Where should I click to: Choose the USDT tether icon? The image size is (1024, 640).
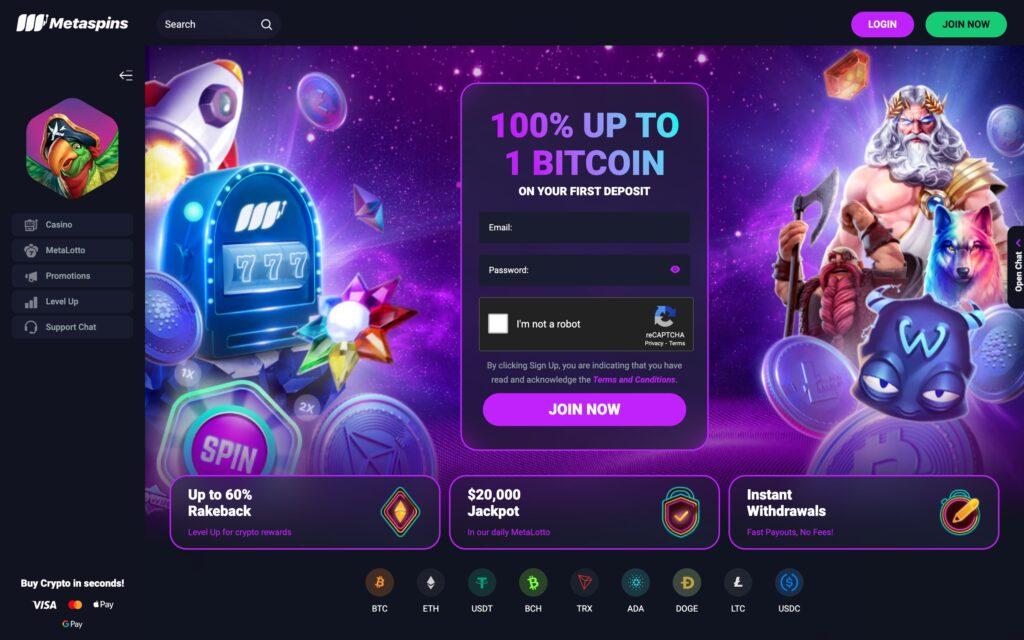point(482,582)
